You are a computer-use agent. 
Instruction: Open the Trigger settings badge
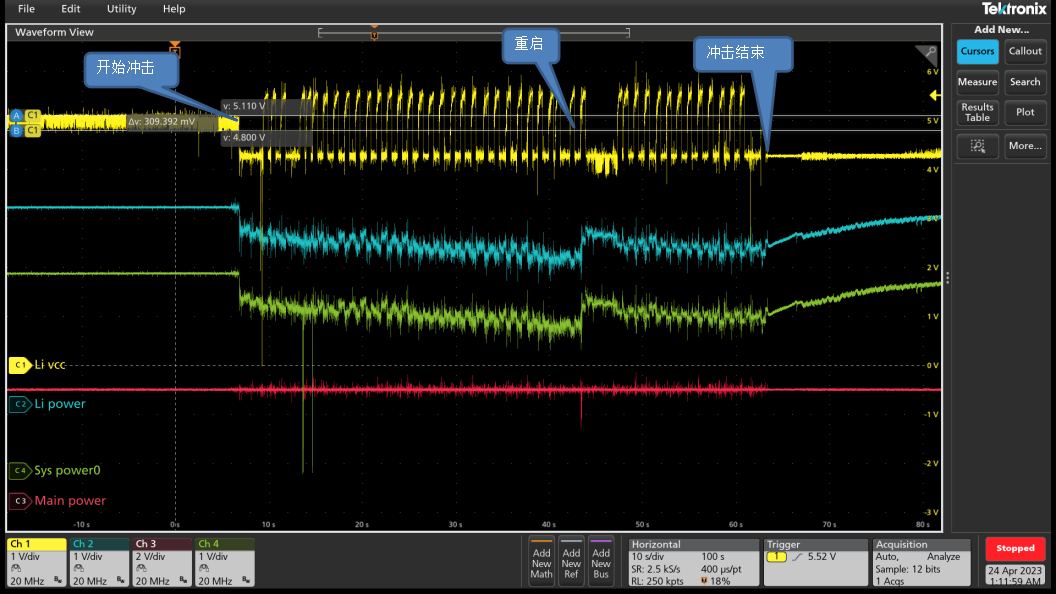pos(815,561)
